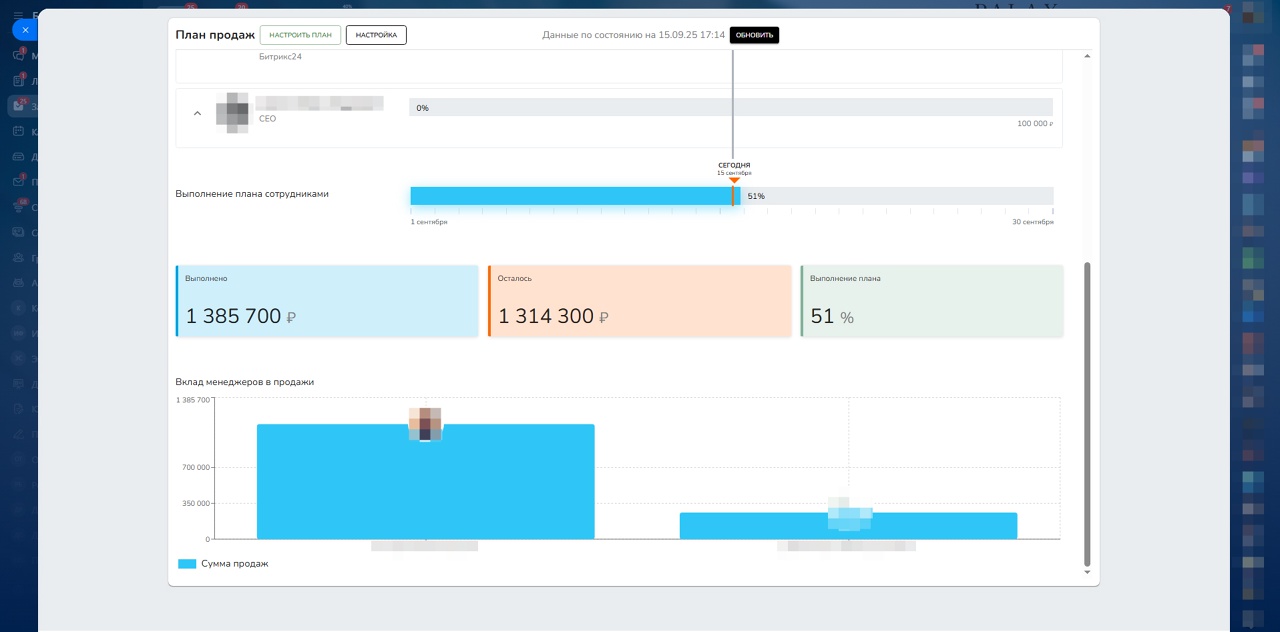Click avatar atop the taller sales bar

pos(426,424)
